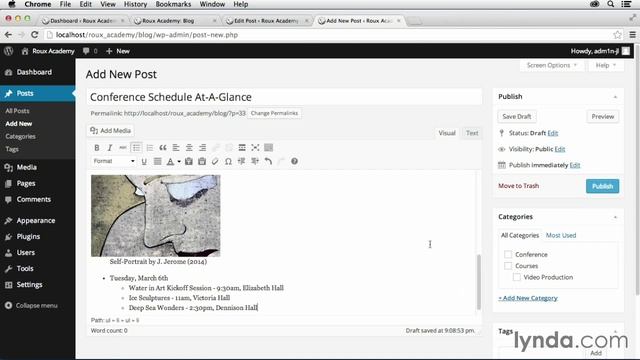
Task: Select the self-portrait image in editor
Action: tap(156, 216)
